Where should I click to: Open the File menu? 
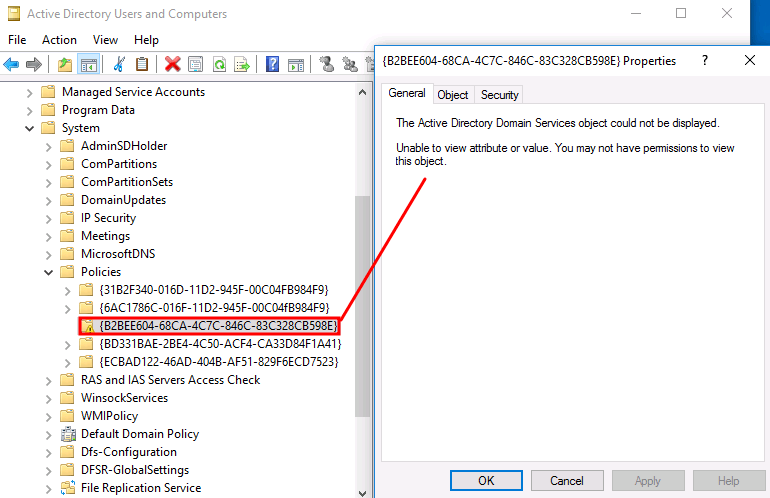(17, 40)
